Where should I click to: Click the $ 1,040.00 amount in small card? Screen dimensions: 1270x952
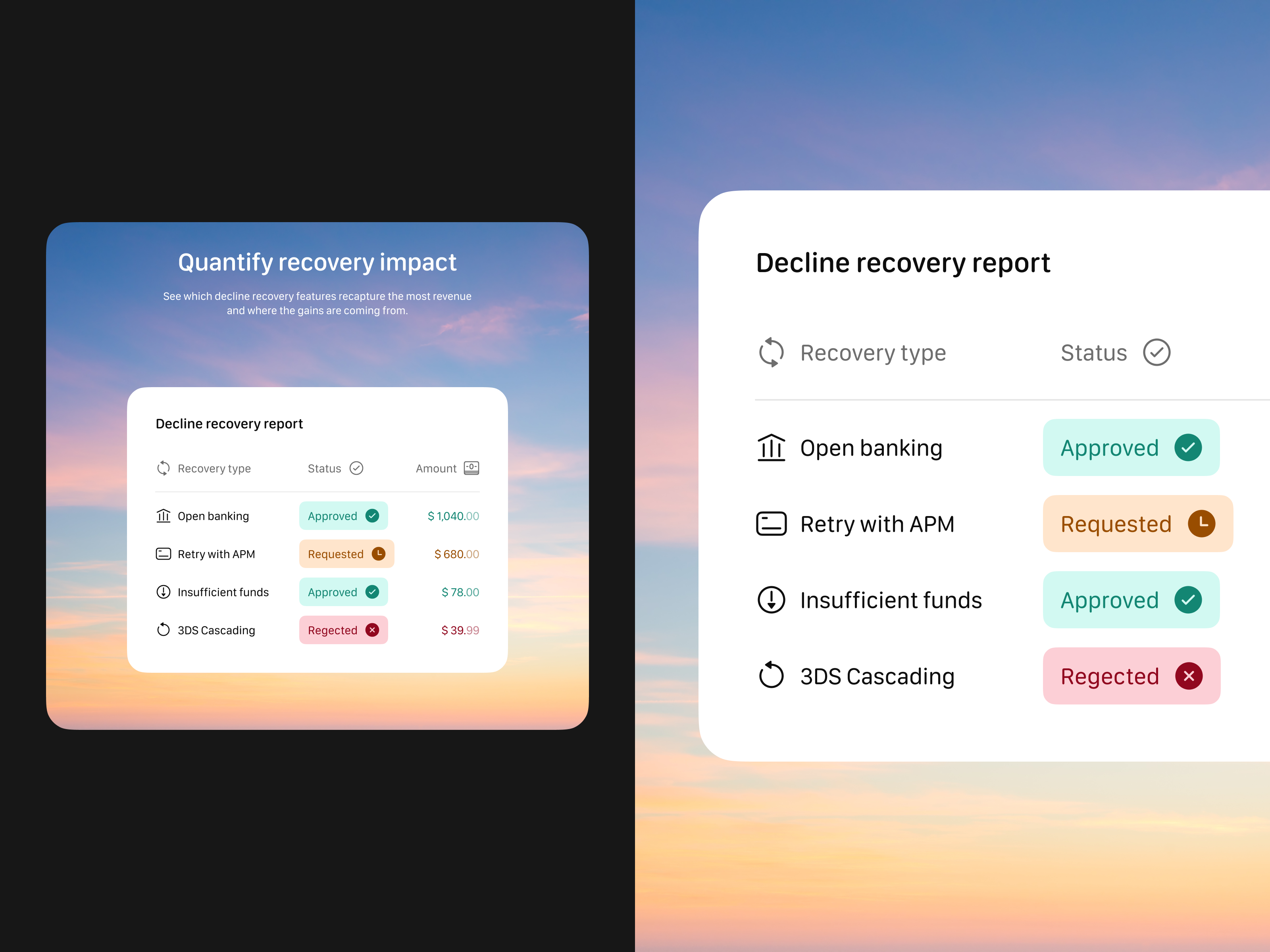453,516
